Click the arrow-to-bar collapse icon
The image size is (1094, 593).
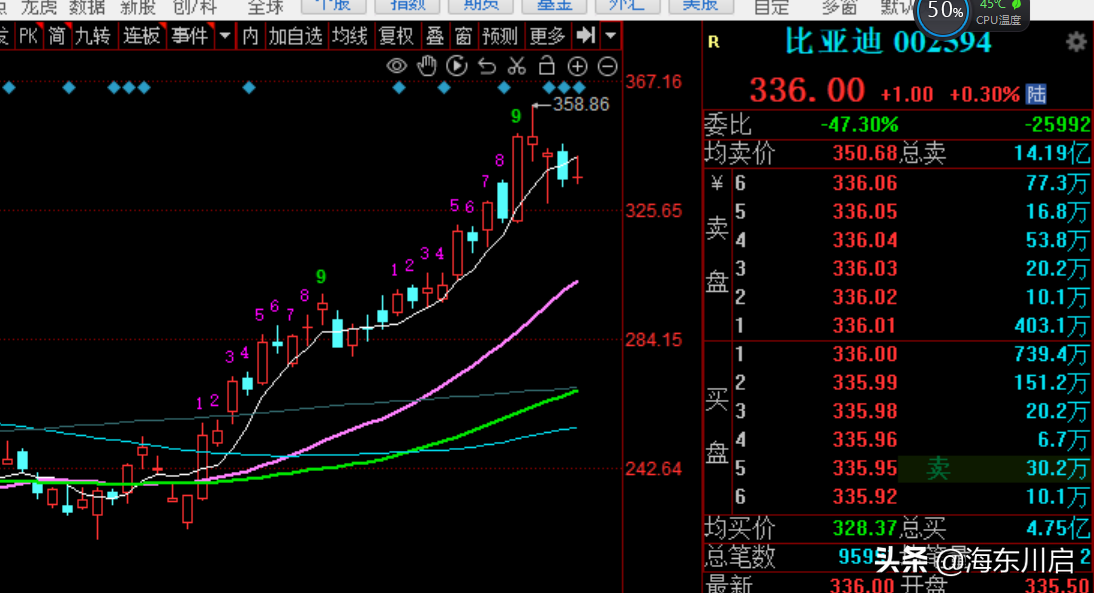[585, 35]
